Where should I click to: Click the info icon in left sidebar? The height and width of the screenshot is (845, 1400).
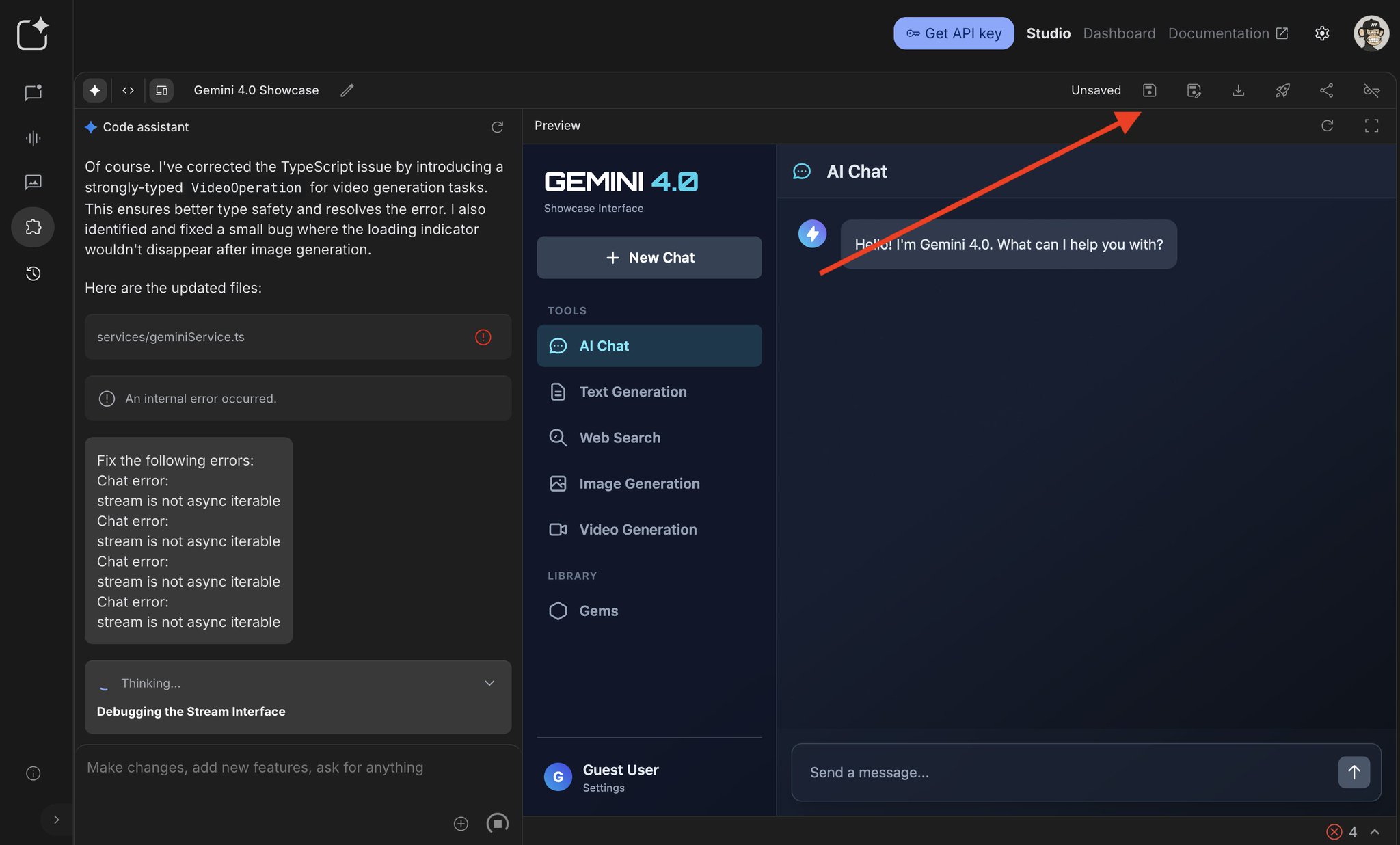click(x=33, y=773)
